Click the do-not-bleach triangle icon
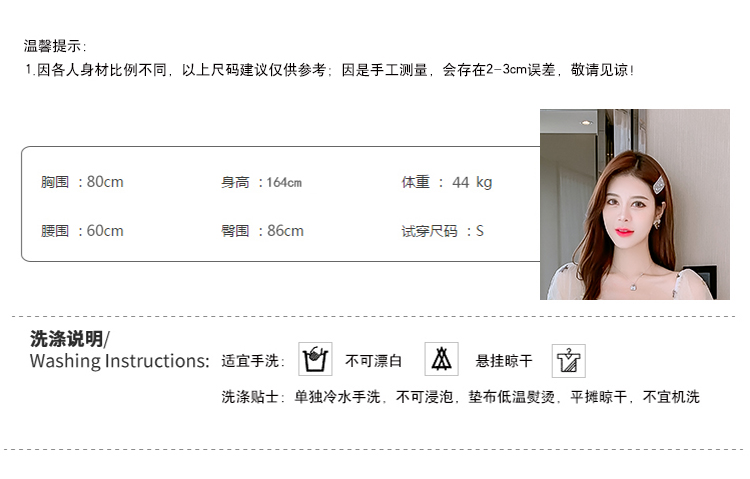Viewport: 750px width, 479px height. coord(441,359)
